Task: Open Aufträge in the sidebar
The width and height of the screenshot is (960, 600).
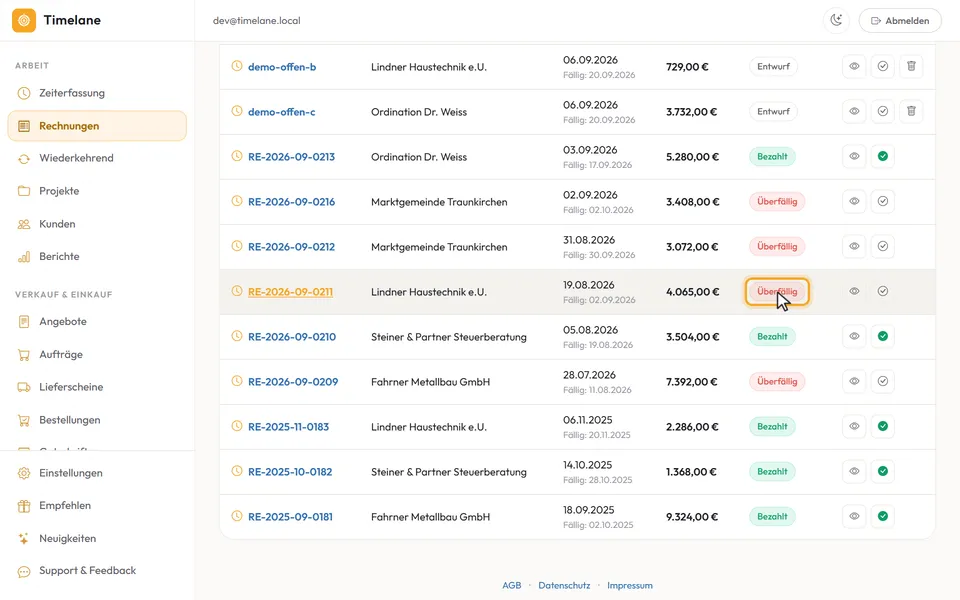Action: coord(97,354)
